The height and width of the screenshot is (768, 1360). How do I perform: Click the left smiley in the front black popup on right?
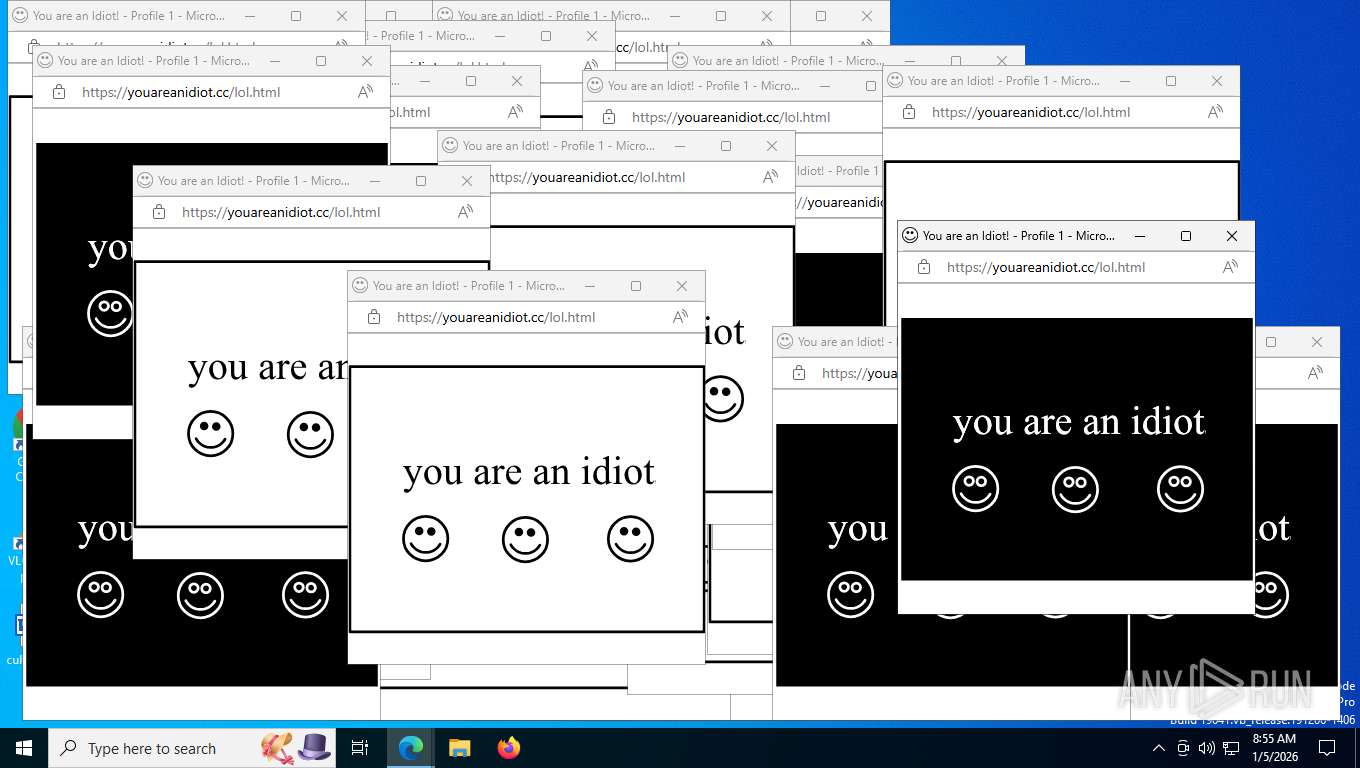(x=976, y=489)
